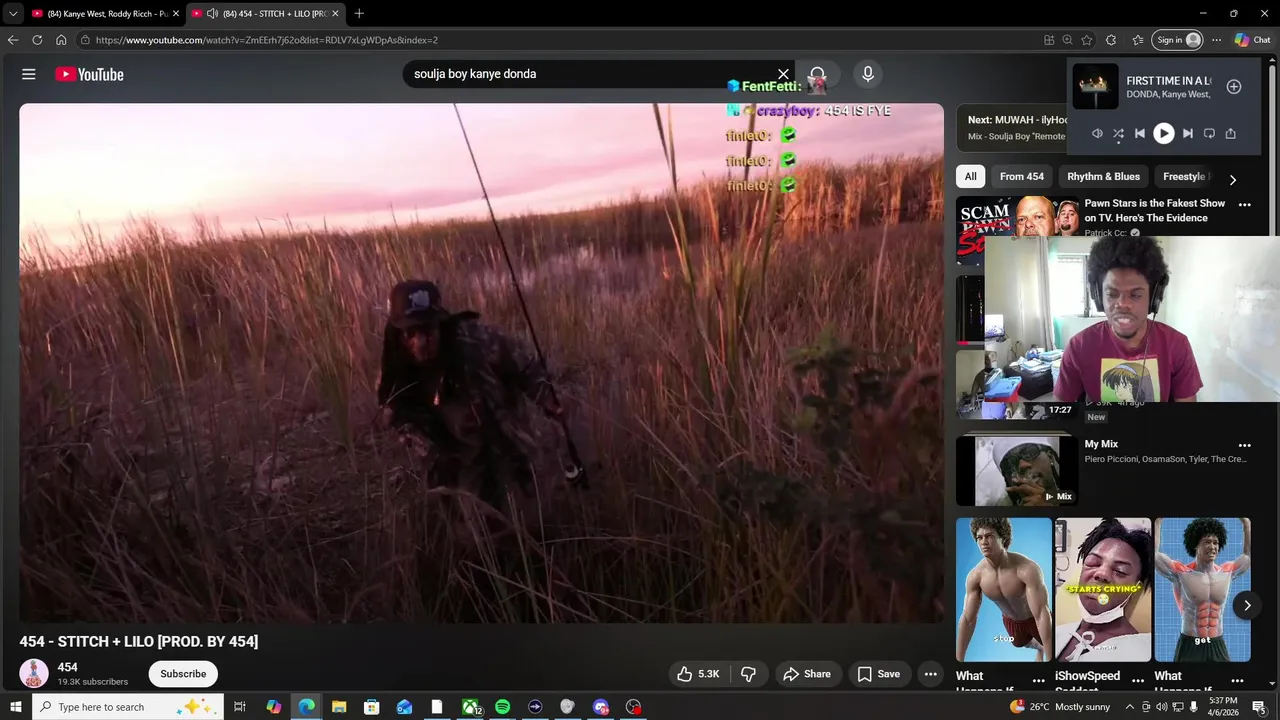Skip to next track in mini player
Screen dimensions: 1280x720
(x=1187, y=133)
